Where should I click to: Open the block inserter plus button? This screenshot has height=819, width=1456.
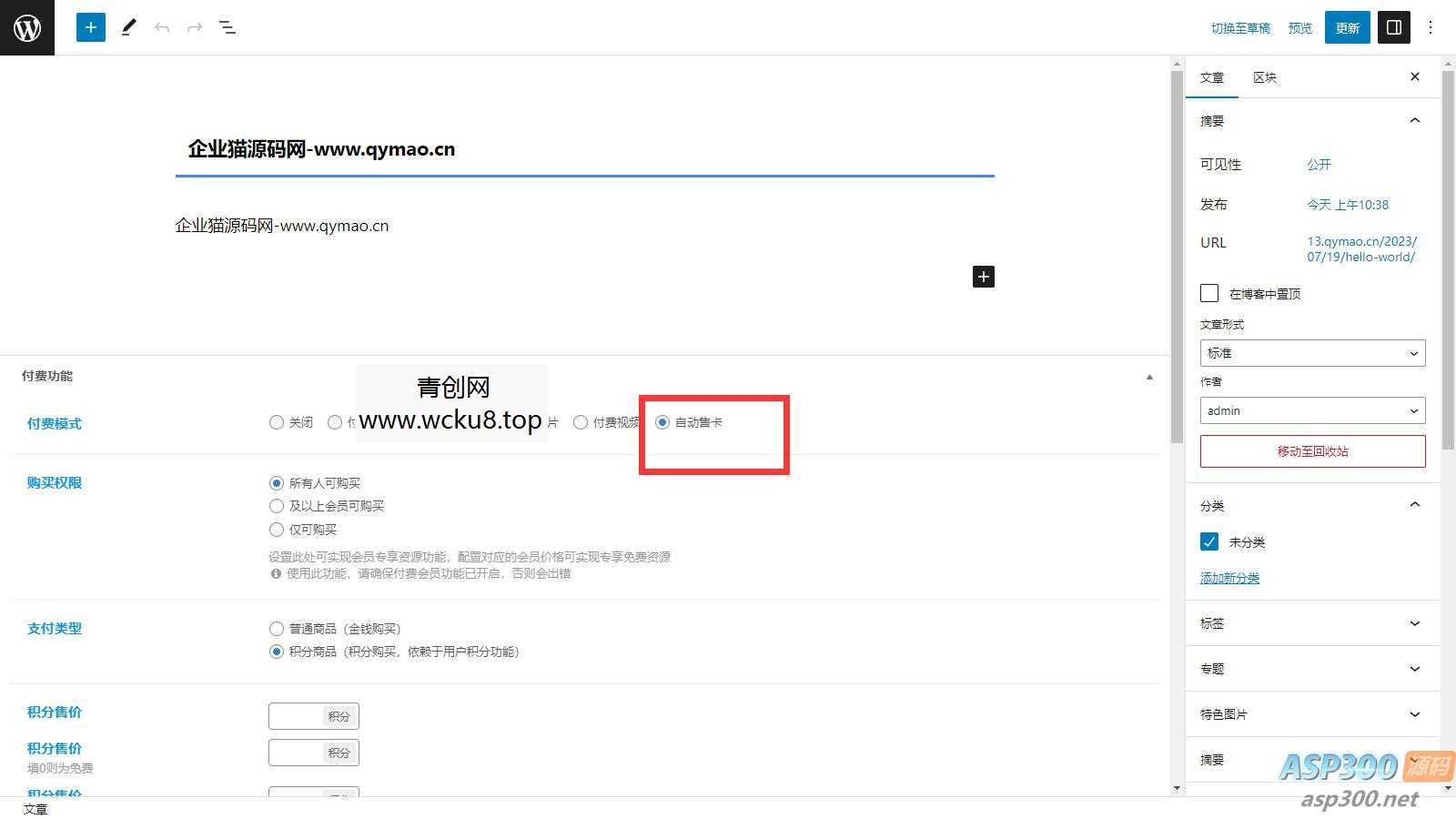tap(90, 27)
